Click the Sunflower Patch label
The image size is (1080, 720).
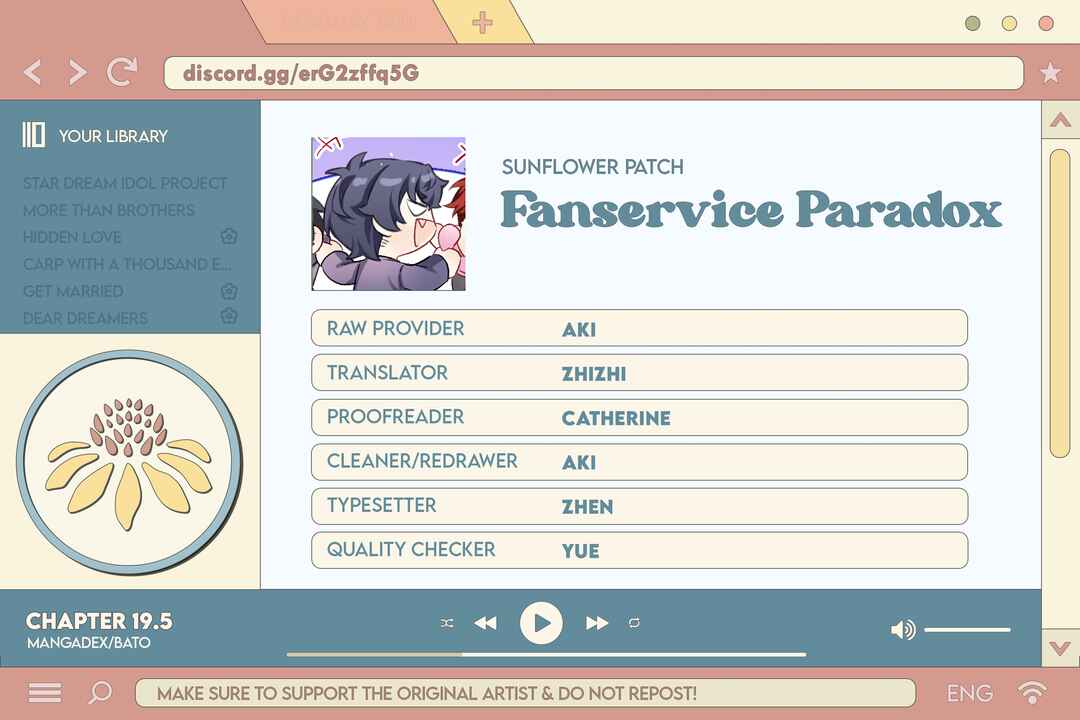click(x=592, y=167)
